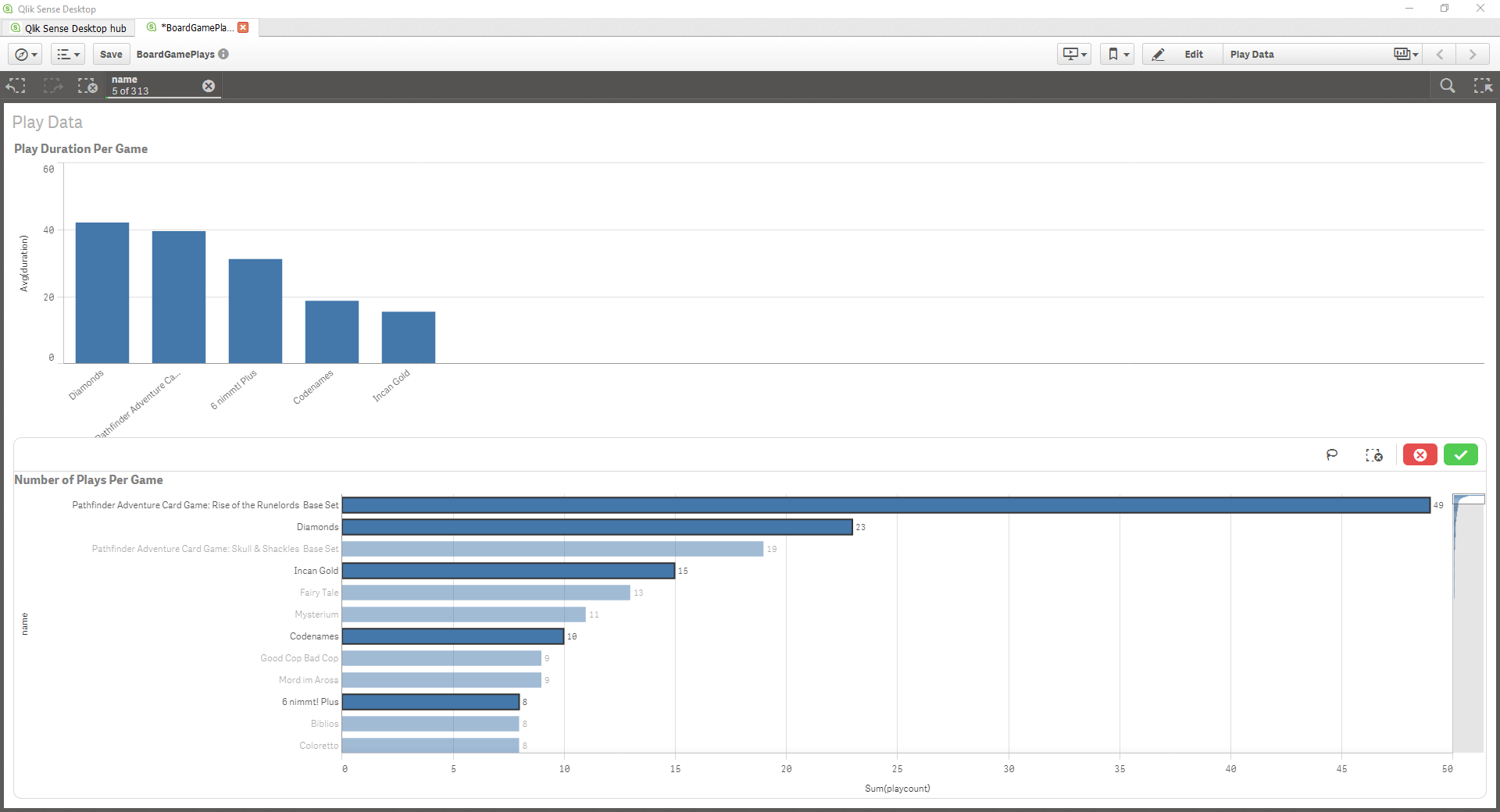
Task: Toggle the Diamonds bar selection
Action: (597, 527)
